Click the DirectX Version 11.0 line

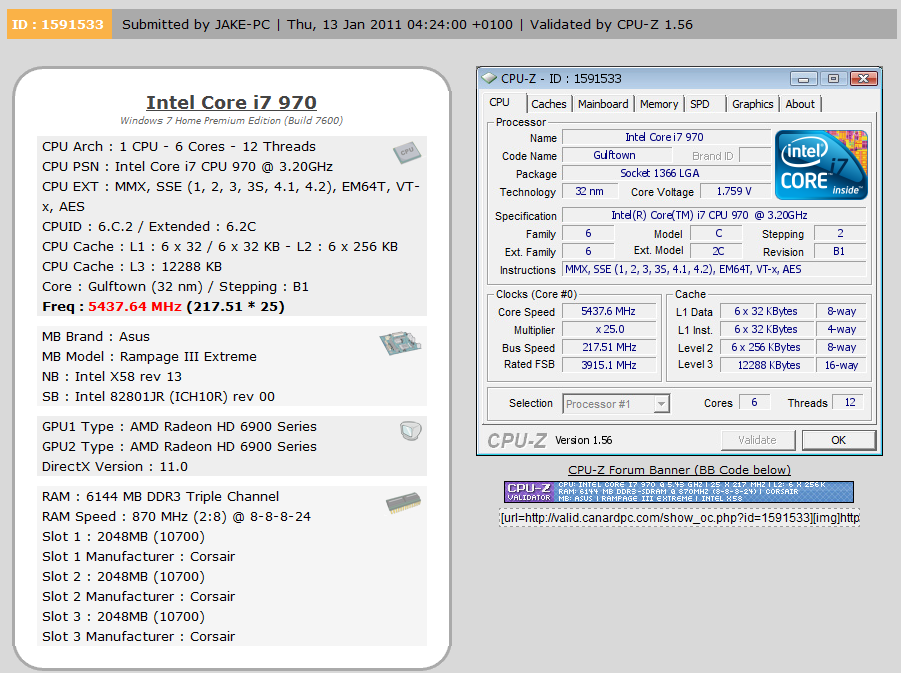pos(115,467)
